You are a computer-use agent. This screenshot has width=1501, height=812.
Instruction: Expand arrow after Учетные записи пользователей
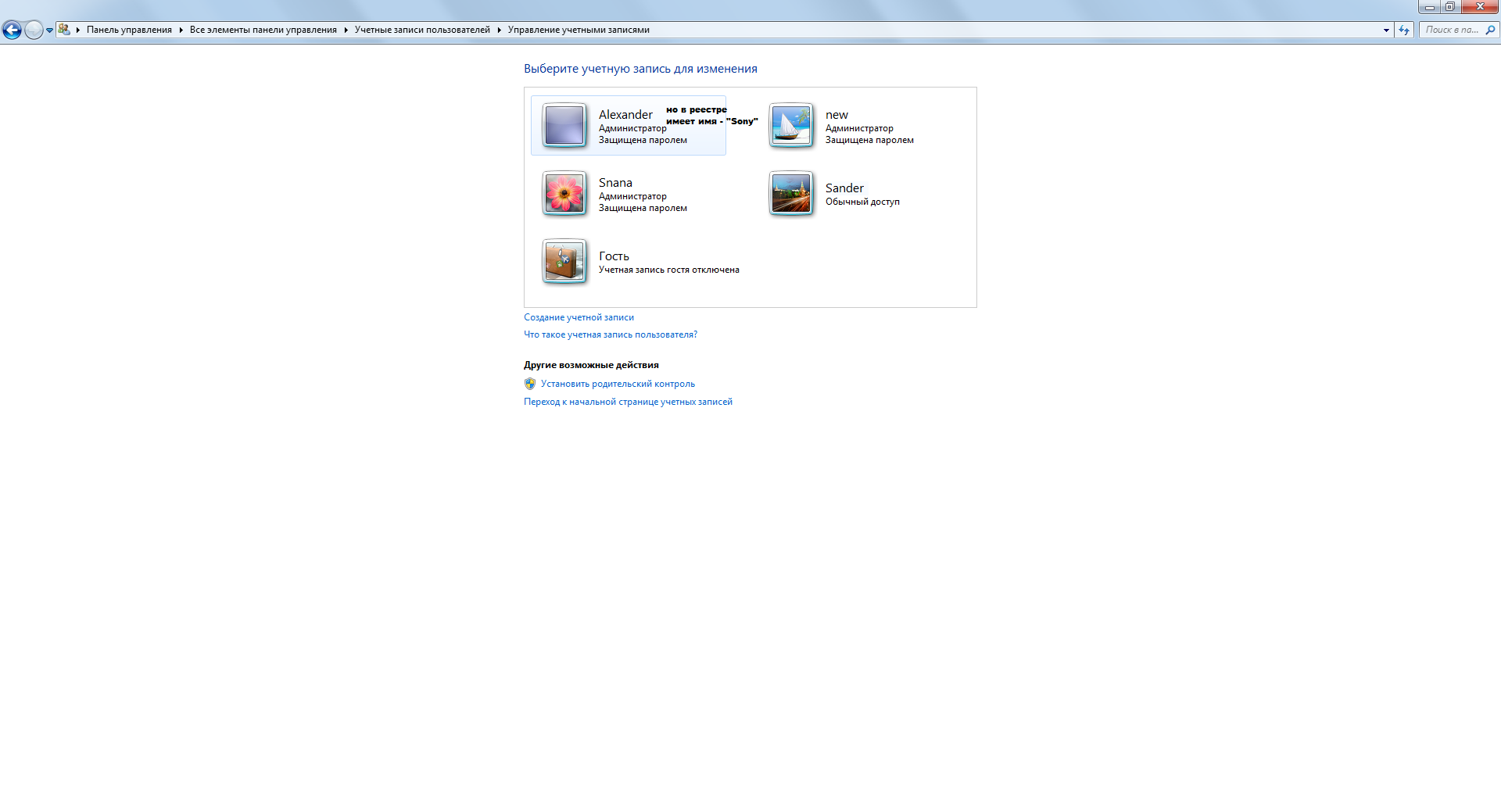[x=499, y=30]
